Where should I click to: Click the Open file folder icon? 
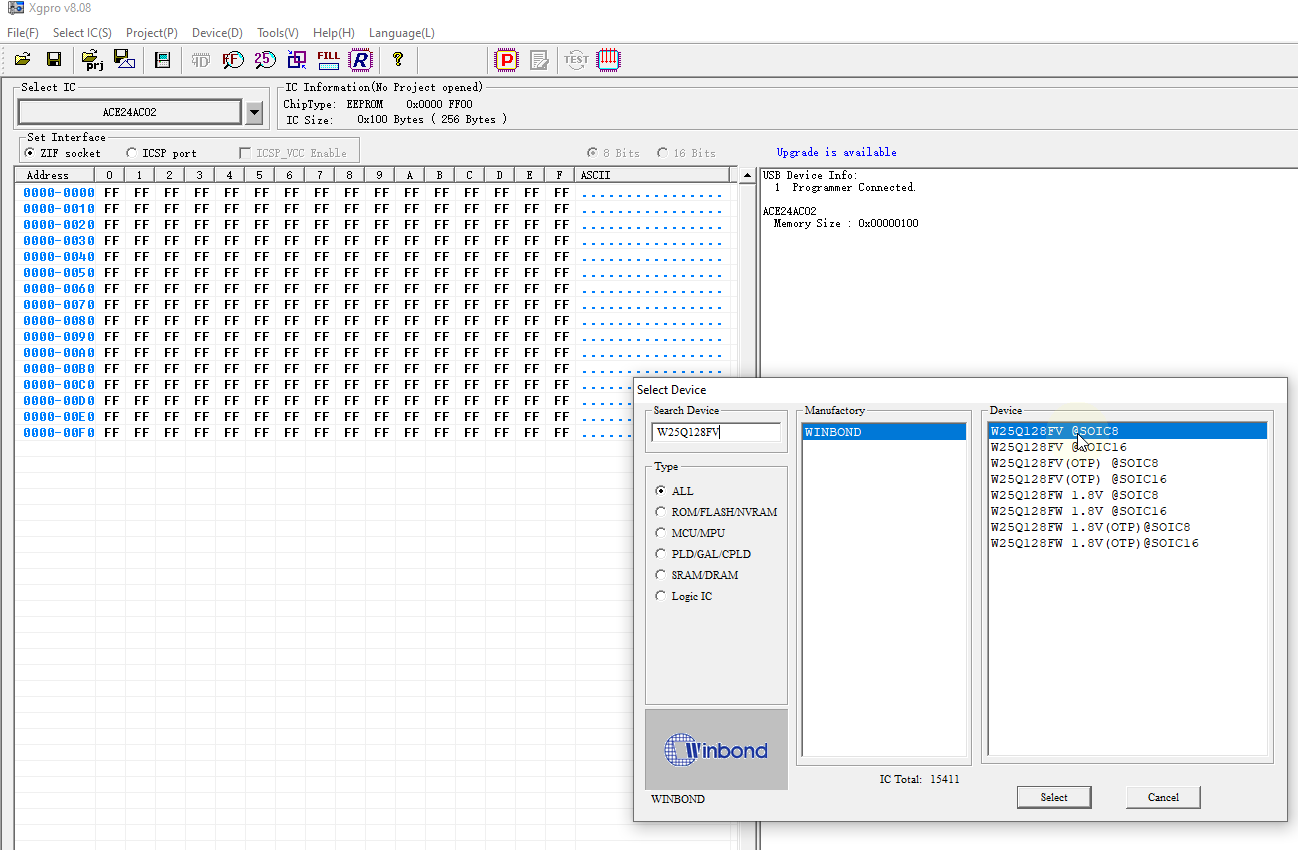pos(22,60)
